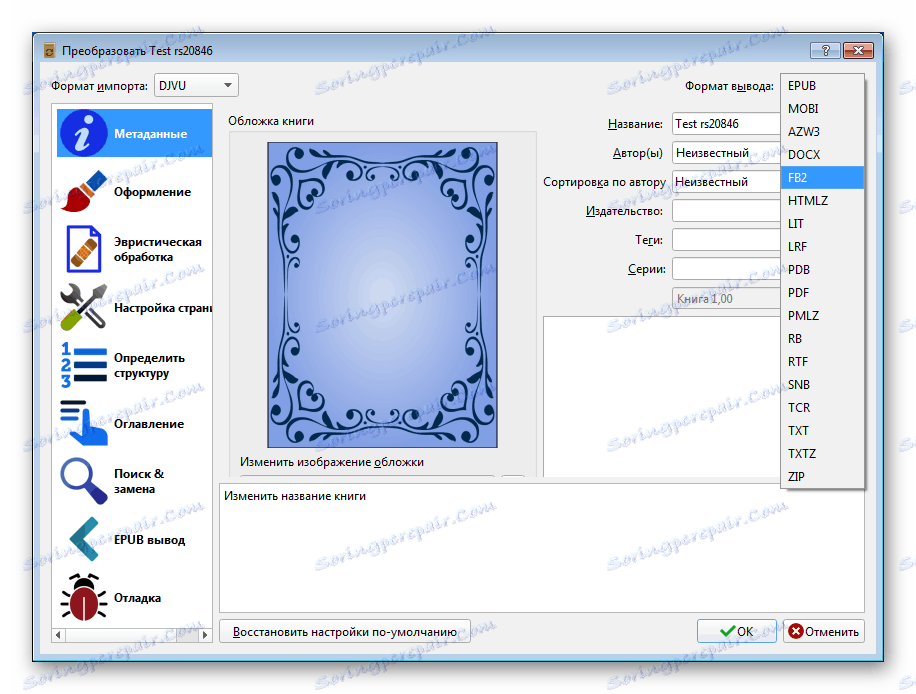
Task: Pick PDF from the output format list
Action: tap(822, 293)
